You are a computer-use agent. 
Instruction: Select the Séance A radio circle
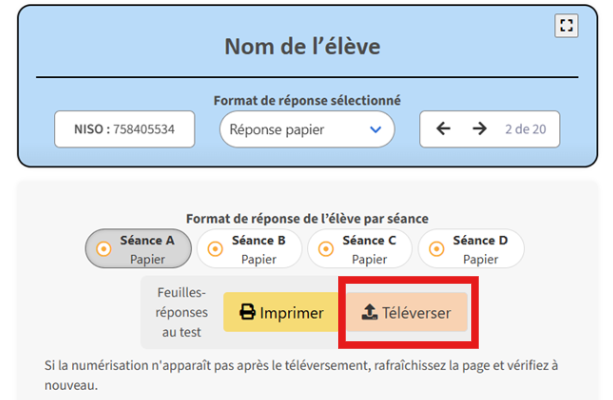point(103,249)
